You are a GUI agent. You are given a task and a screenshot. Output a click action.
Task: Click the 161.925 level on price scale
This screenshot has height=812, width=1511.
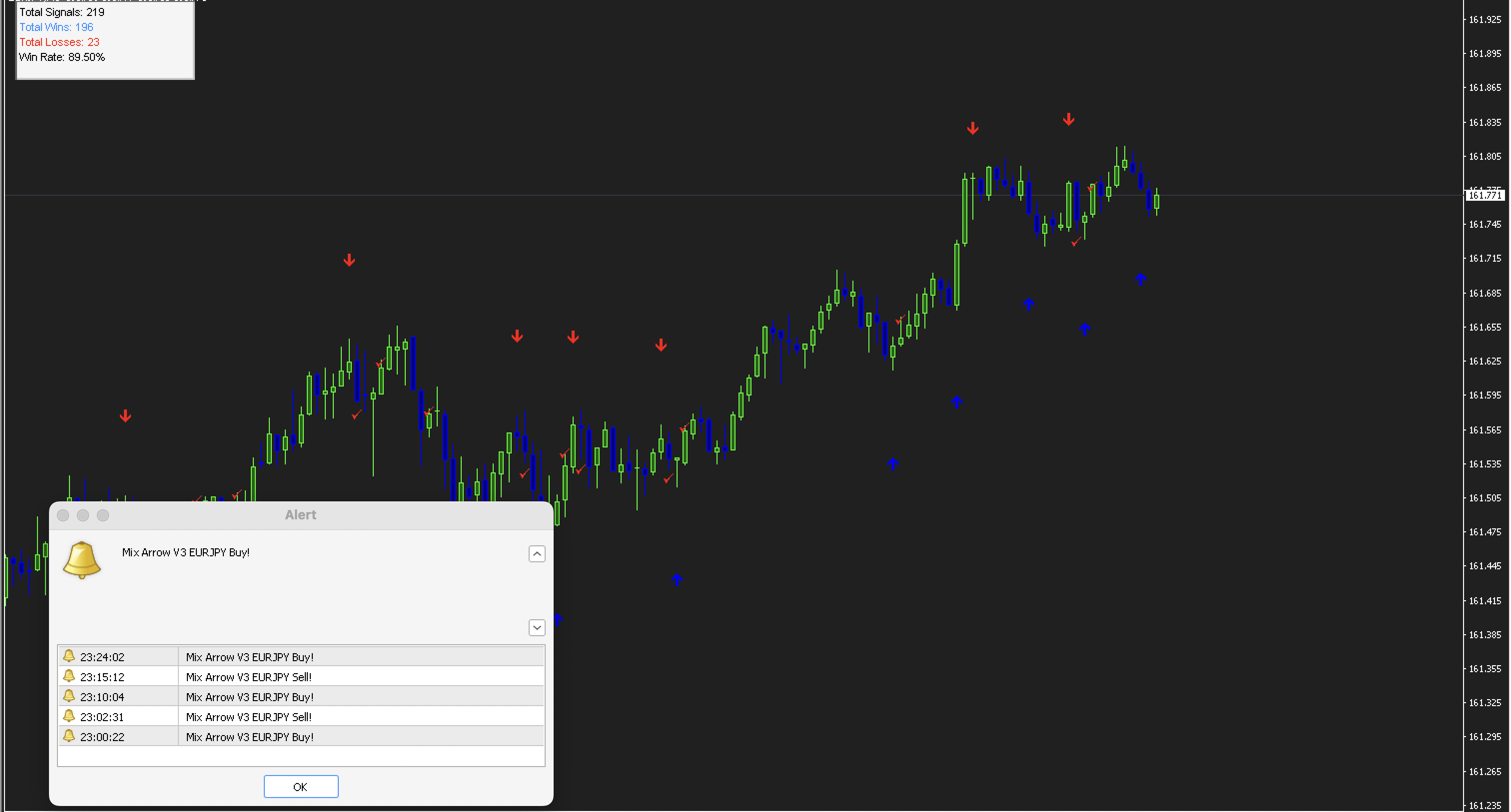[1485, 19]
